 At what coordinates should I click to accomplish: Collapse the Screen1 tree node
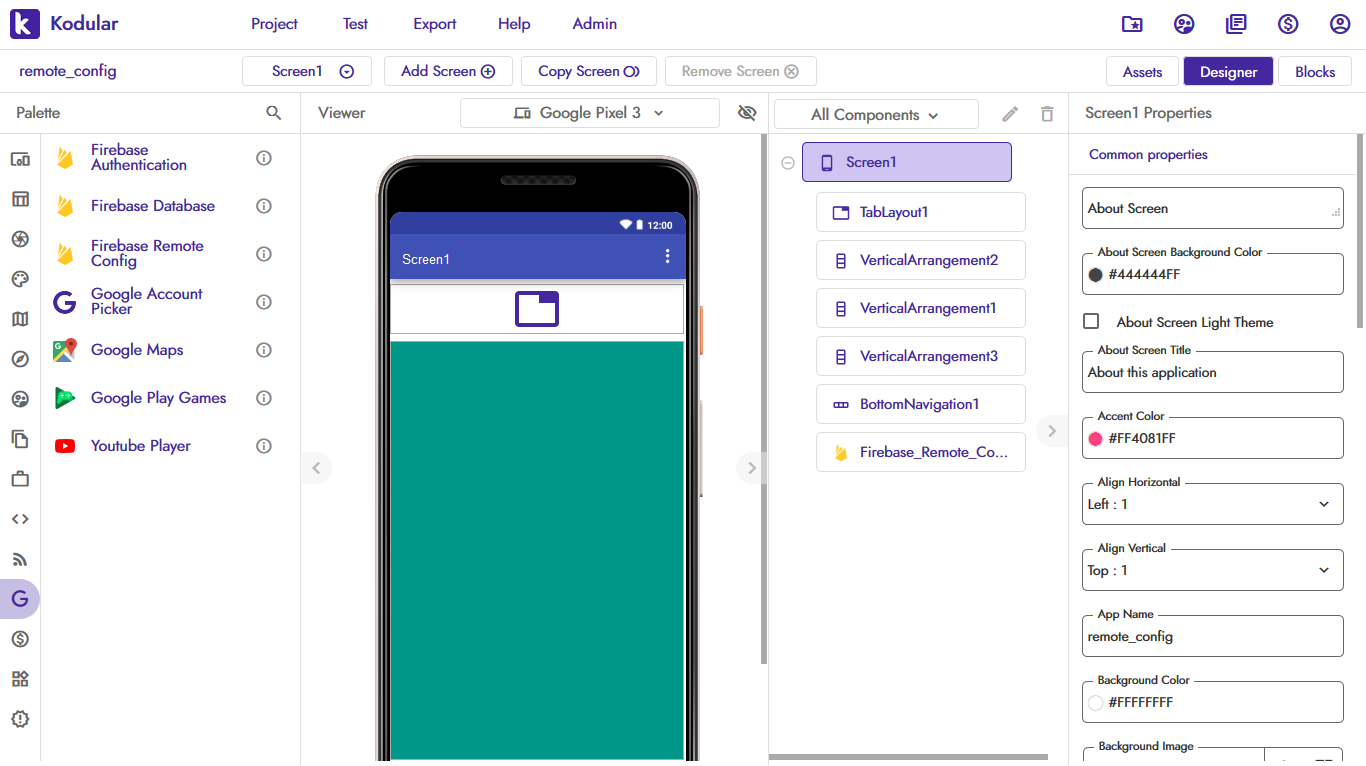pyautogui.click(x=788, y=163)
